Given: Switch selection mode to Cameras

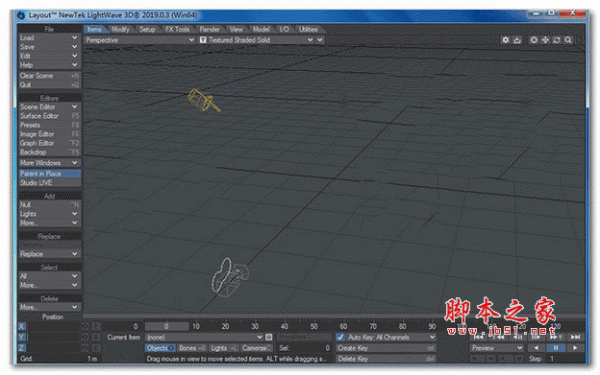Looking at the screenshot, I should coord(256,348).
